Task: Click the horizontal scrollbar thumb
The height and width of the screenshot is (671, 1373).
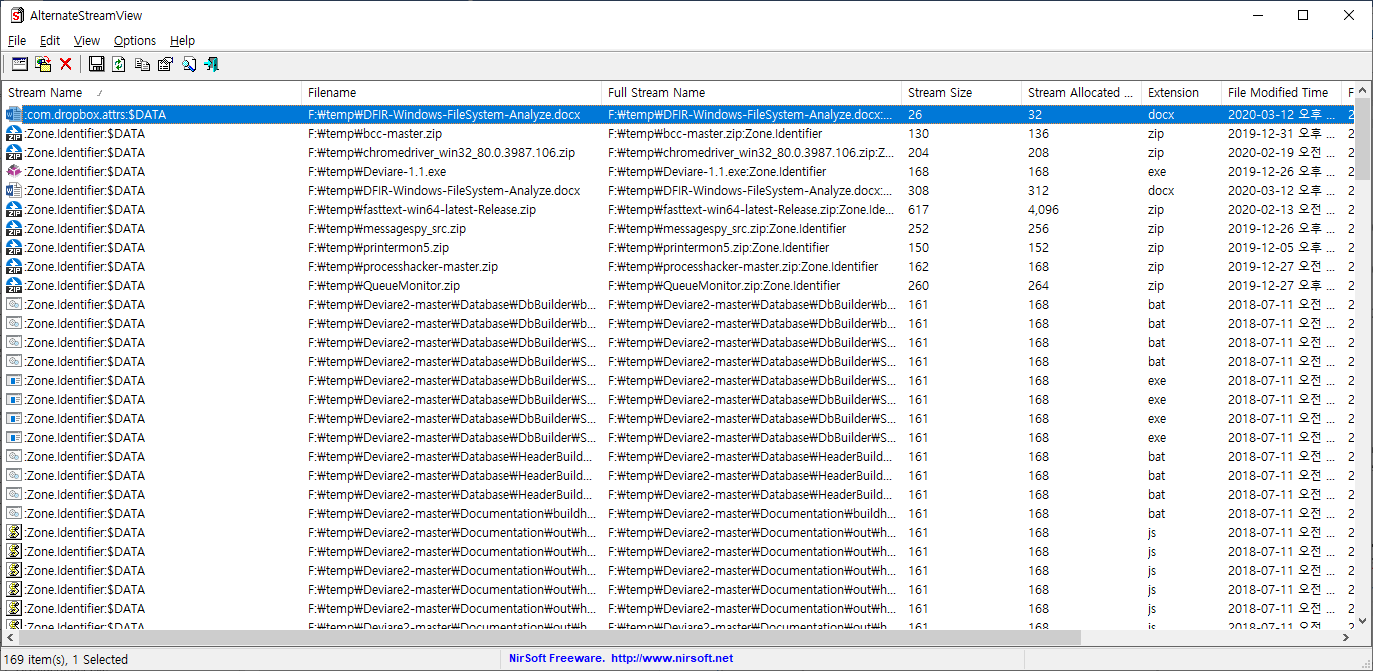Action: pos(550,638)
